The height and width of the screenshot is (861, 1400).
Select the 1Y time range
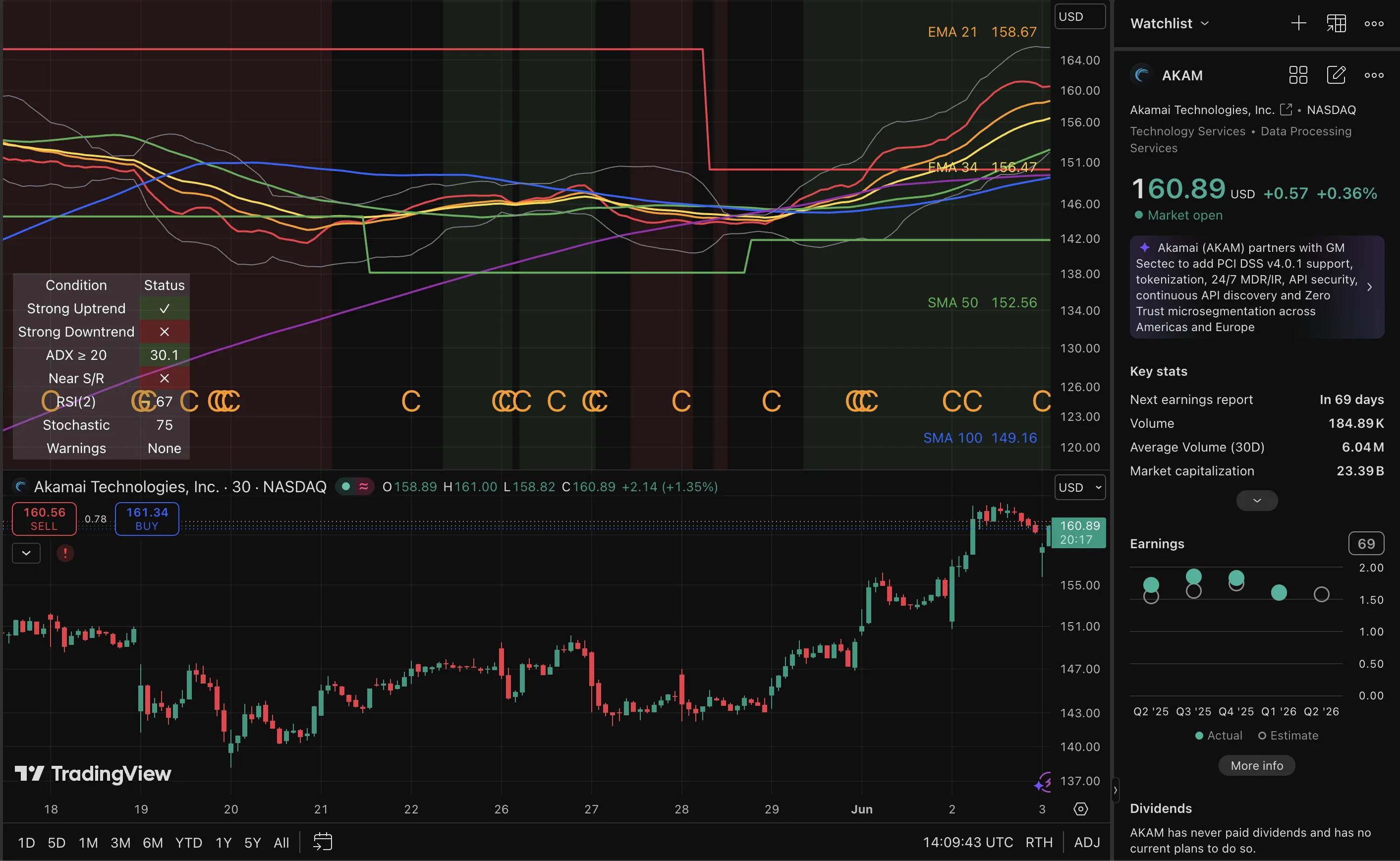point(223,842)
